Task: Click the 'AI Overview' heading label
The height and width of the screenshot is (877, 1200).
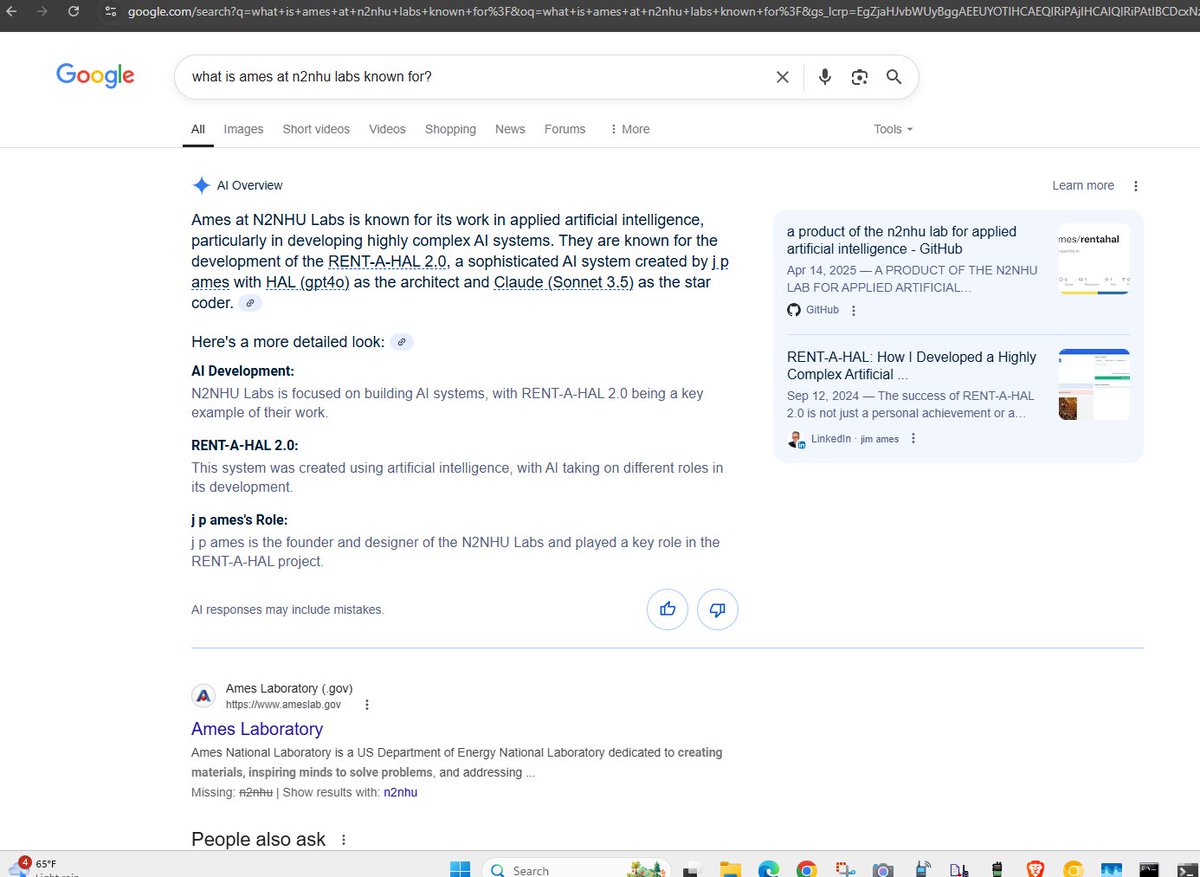Action: 250,185
